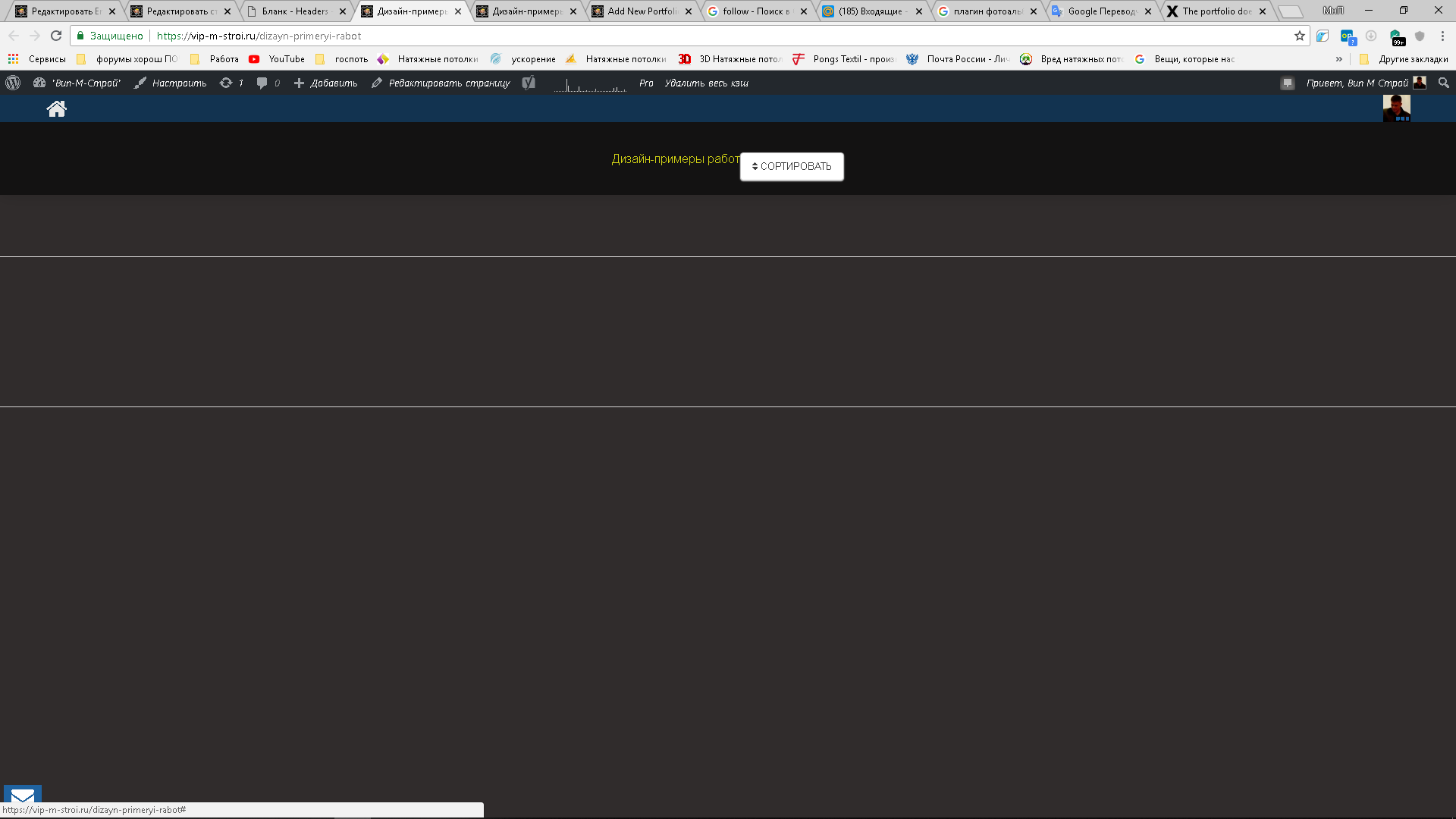Click the Yoast SEO icon in admin bar
The width and height of the screenshot is (1456, 819).
click(x=529, y=83)
